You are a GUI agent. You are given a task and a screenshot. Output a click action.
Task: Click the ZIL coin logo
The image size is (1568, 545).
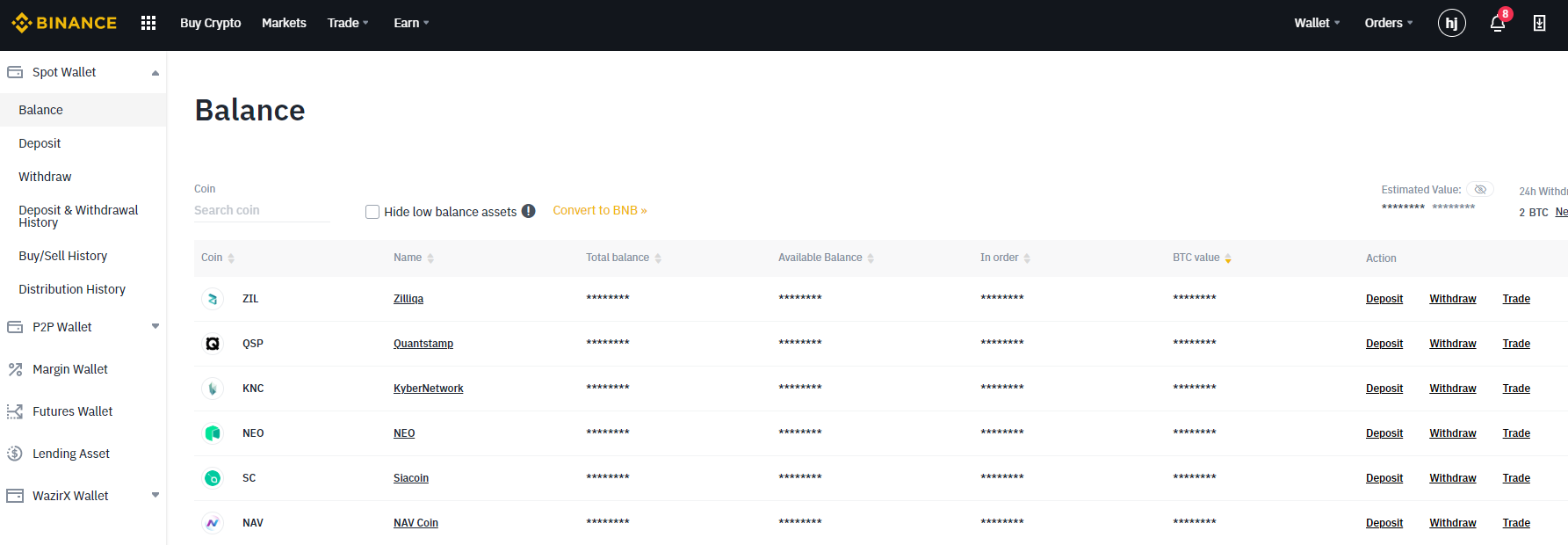click(x=213, y=299)
